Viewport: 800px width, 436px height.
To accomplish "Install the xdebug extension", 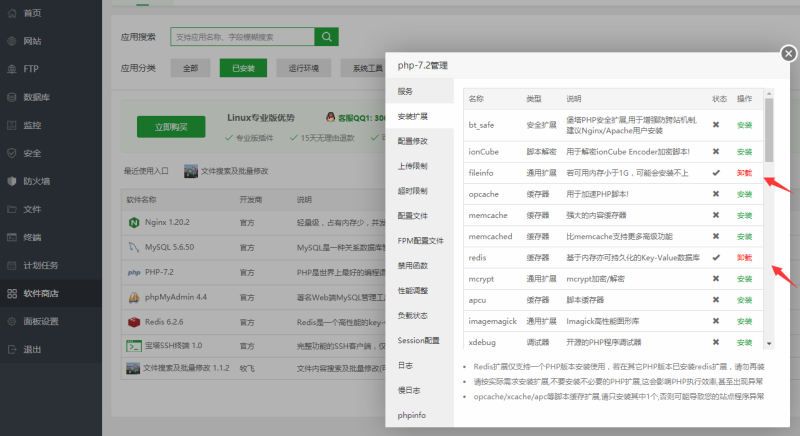I will click(x=744, y=342).
